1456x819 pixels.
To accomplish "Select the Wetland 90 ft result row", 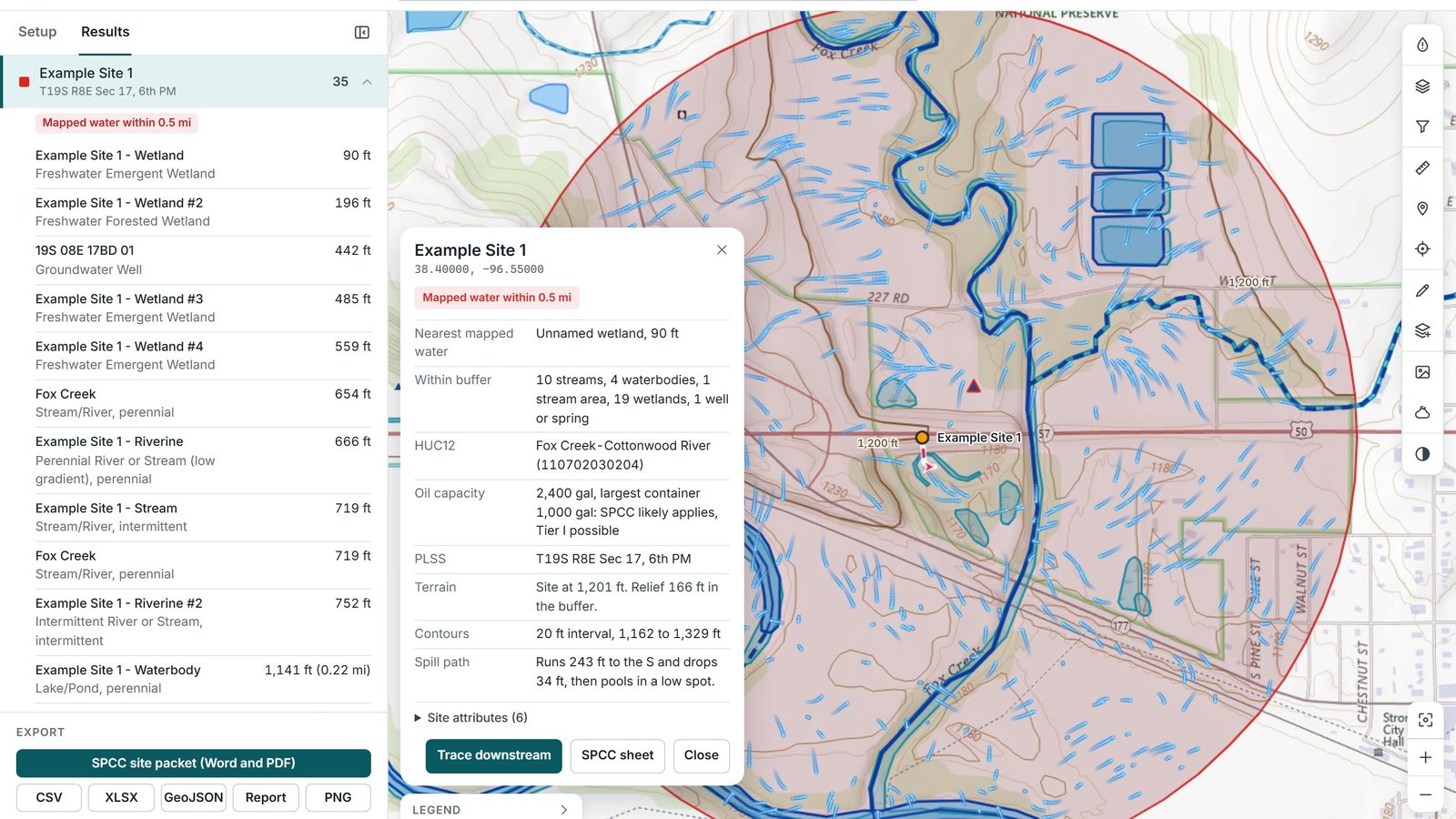I will 203,165.
